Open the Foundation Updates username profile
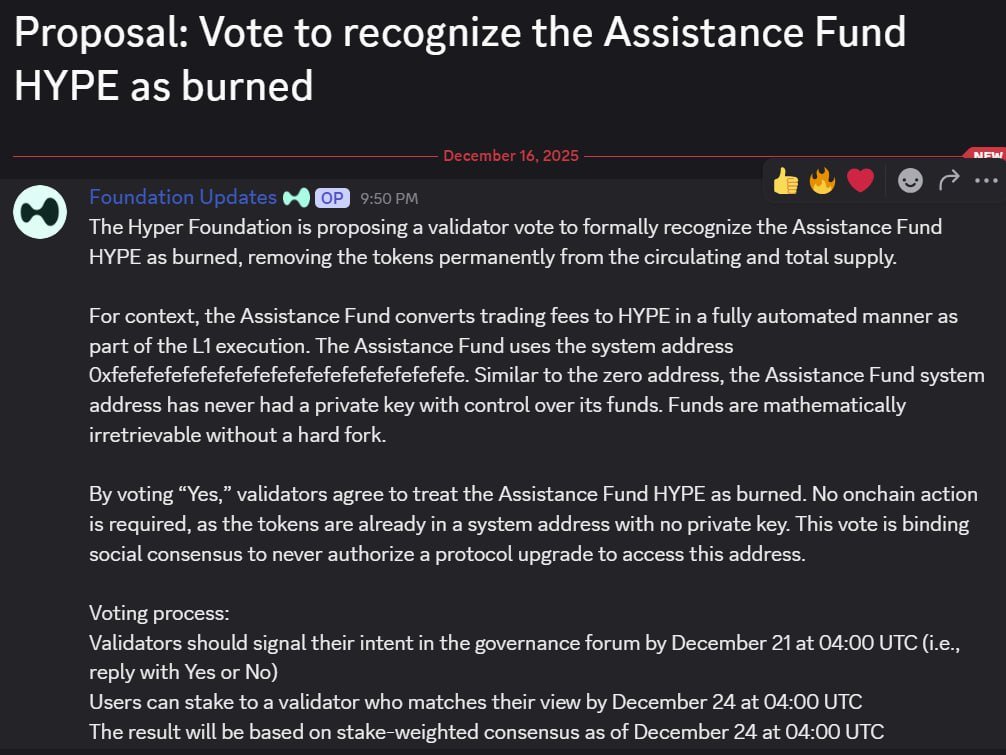The width and height of the screenshot is (1006, 755). click(182, 197)
